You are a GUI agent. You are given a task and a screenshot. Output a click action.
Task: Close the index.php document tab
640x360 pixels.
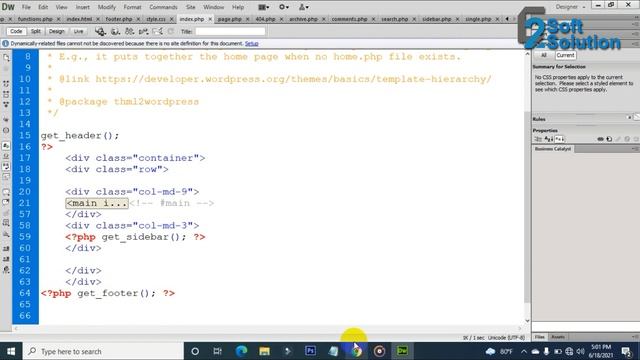click(210, 19)
